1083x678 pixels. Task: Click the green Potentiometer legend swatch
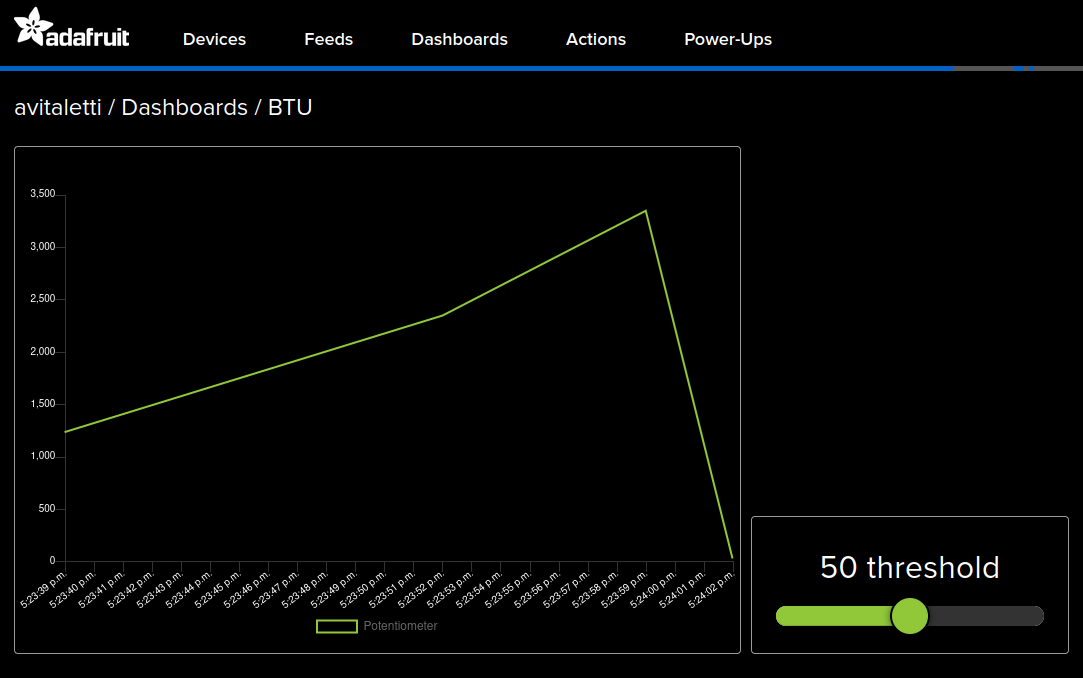click(336, 626)
